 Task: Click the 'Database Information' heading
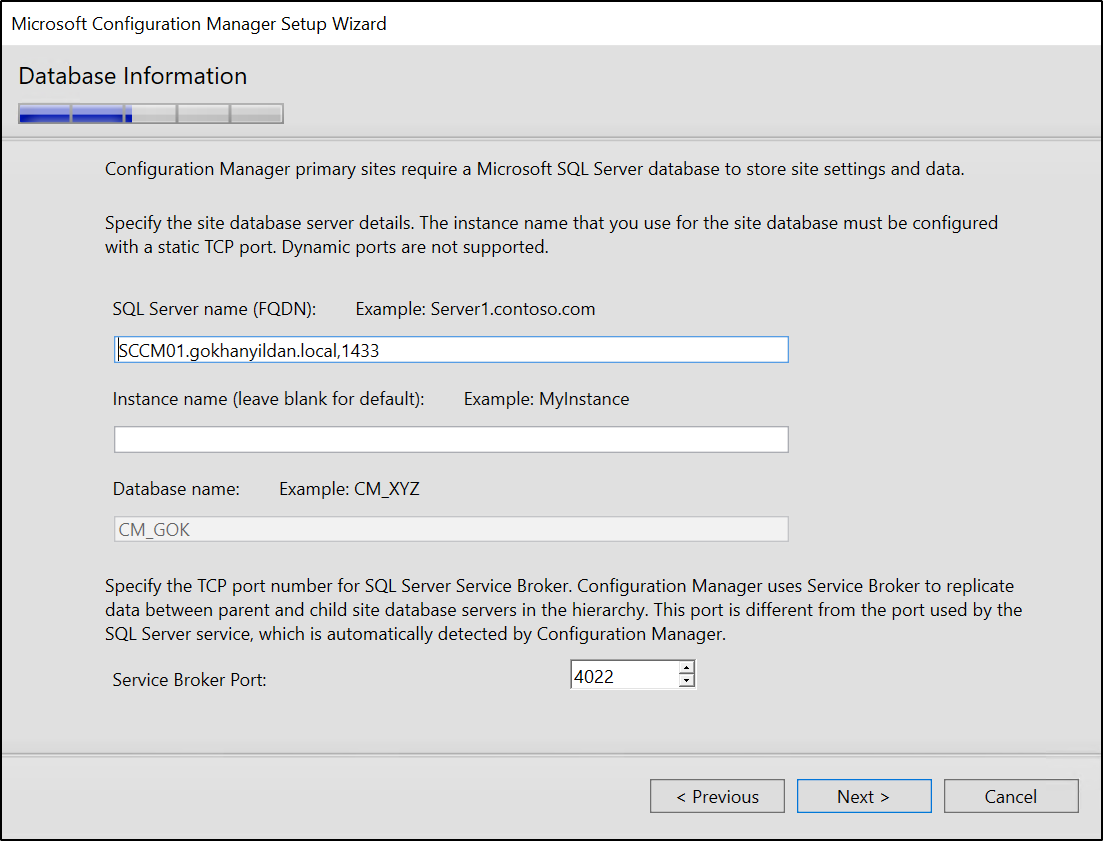point(133,76)
